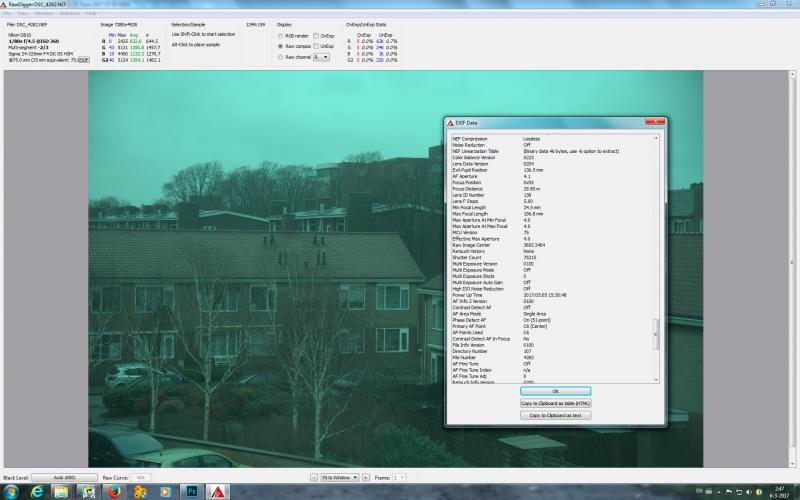The image size is (800, 500).
Task: Click the system tray clock
Action: [780, 492]
